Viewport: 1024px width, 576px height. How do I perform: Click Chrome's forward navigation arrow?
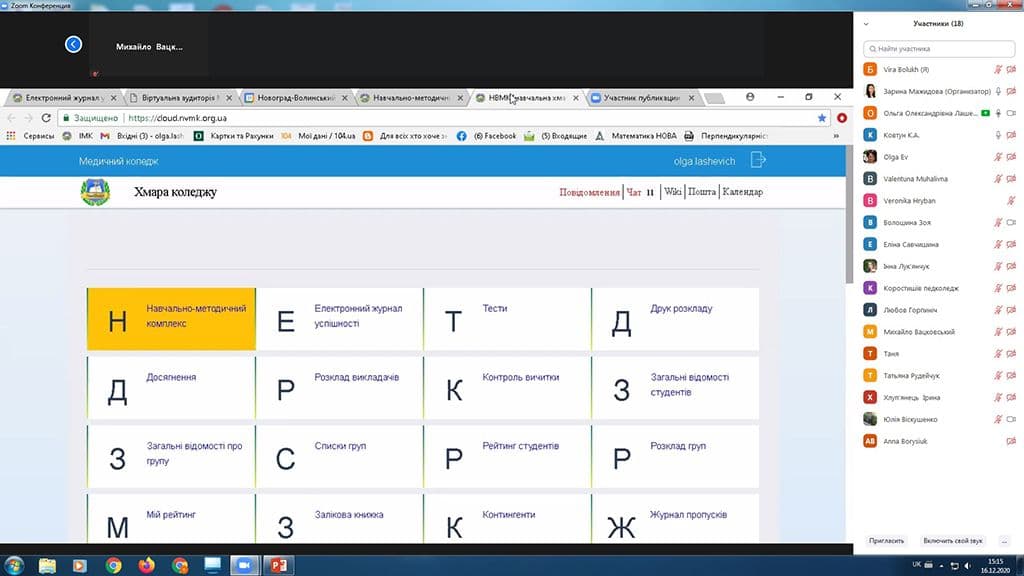click(x=28, y=118)
